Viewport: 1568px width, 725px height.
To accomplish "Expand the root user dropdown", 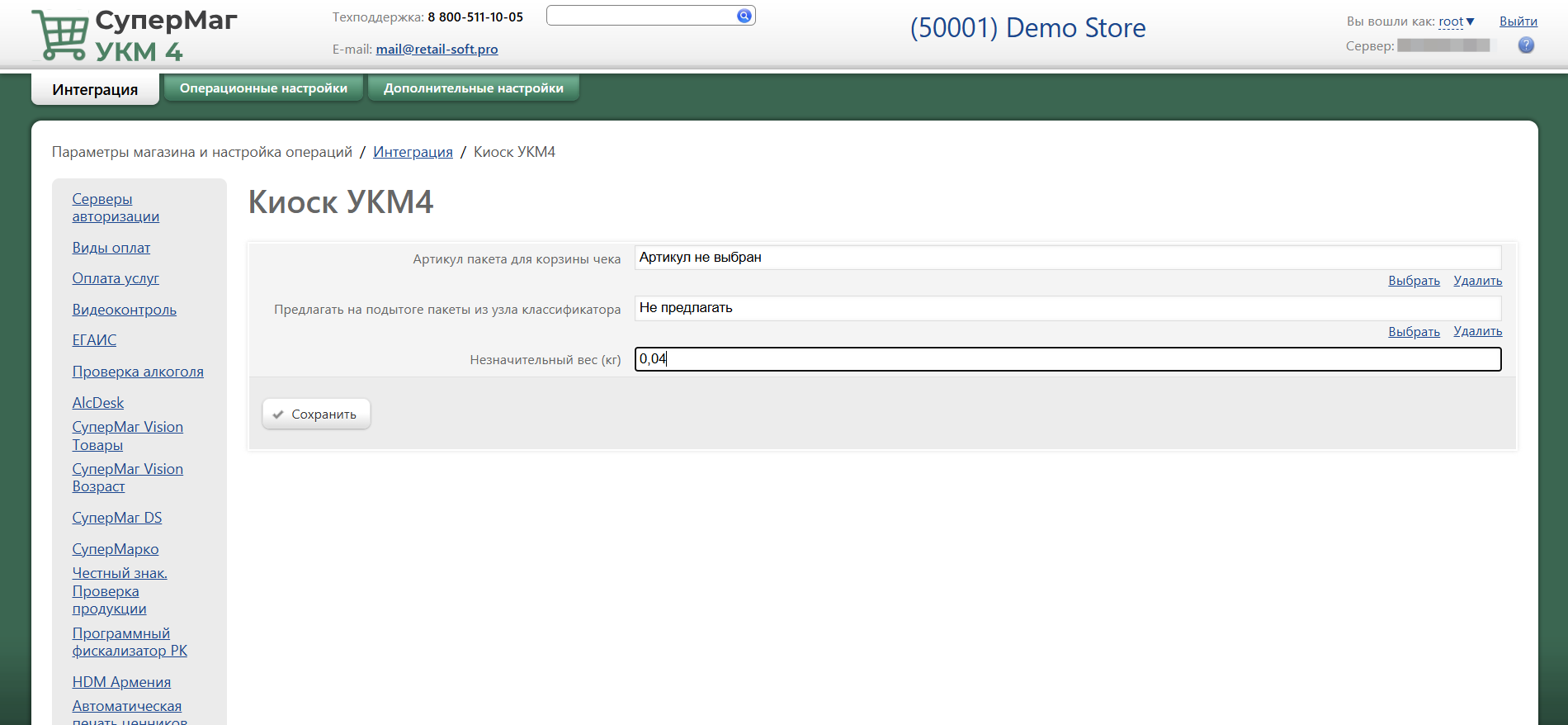I will (x=1456, y=21).
